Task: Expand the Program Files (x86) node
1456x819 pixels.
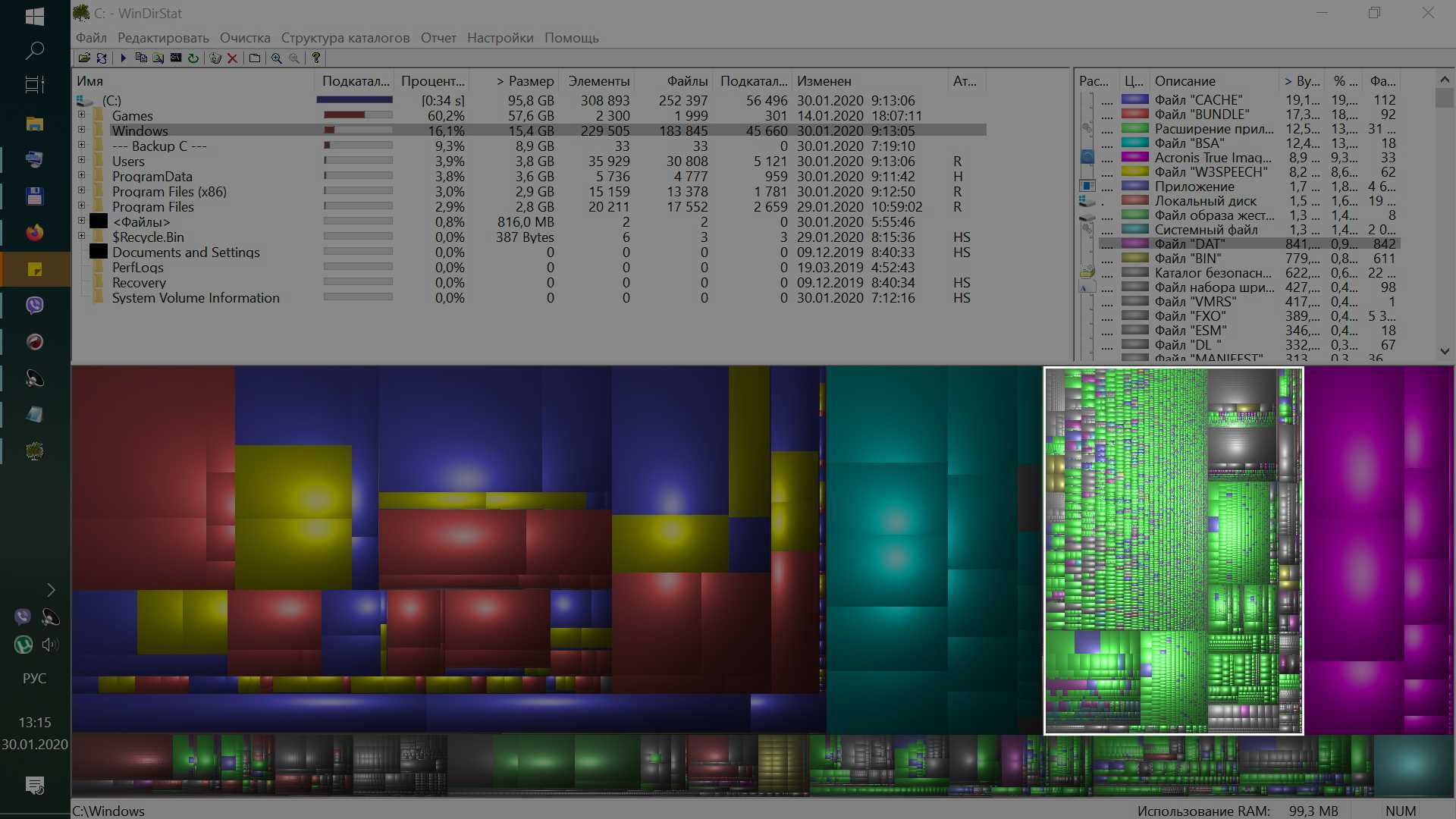Action: tap(82, 191)
